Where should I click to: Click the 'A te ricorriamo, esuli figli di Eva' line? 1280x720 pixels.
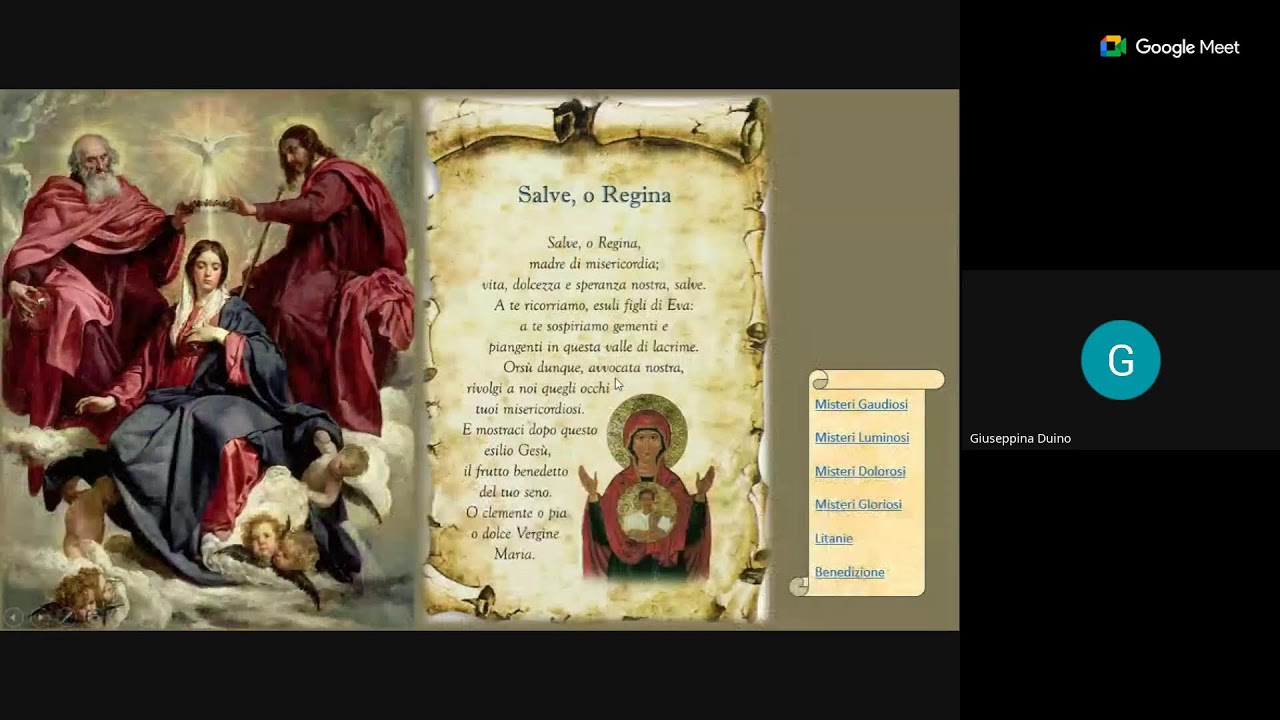[593, 305]
